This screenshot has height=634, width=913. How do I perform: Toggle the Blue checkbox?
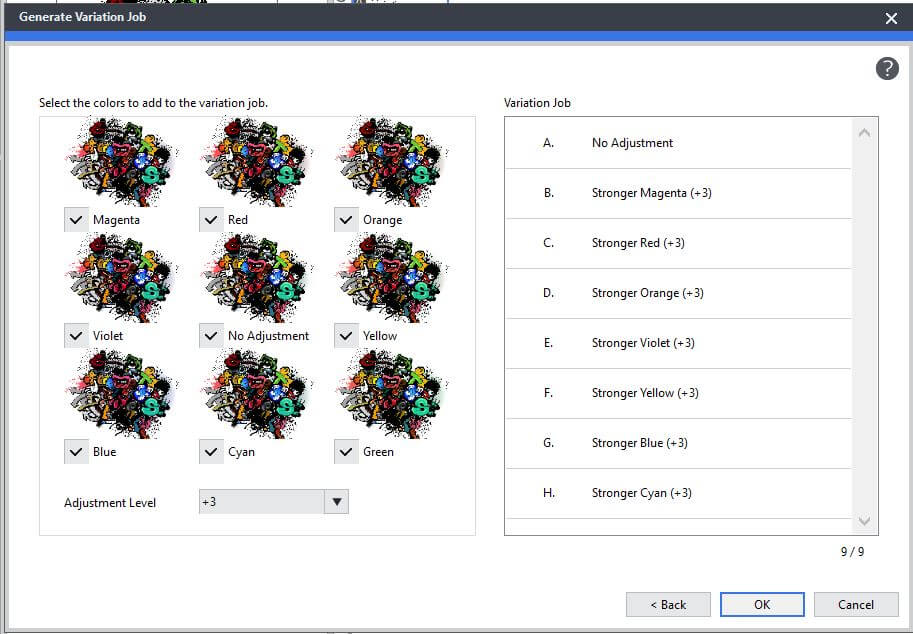[76, 452]
